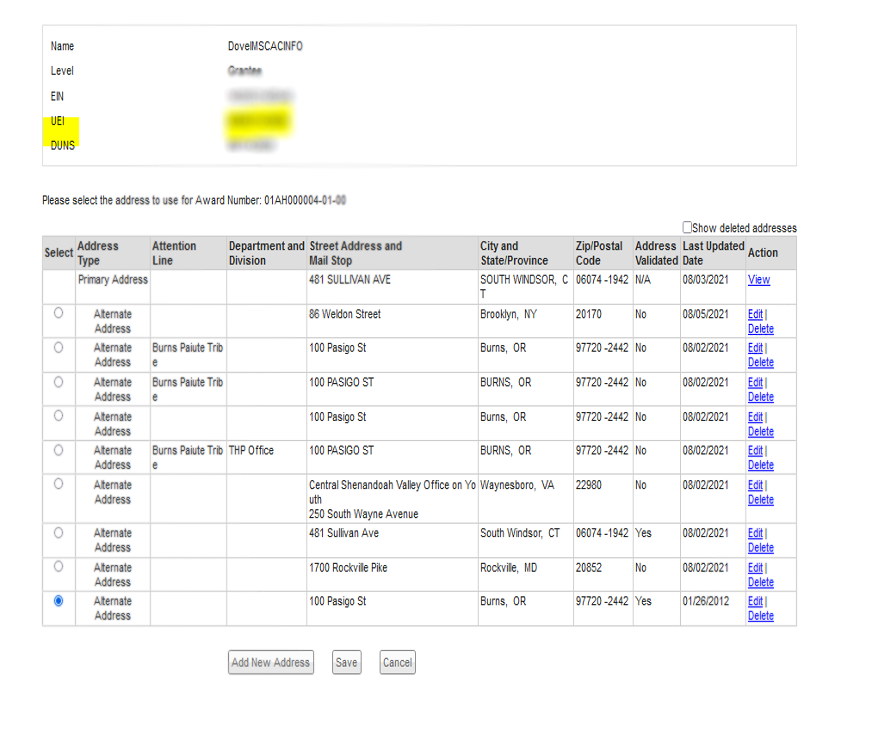Click the selected 01/26/2012 address radio

click(58, 600)
